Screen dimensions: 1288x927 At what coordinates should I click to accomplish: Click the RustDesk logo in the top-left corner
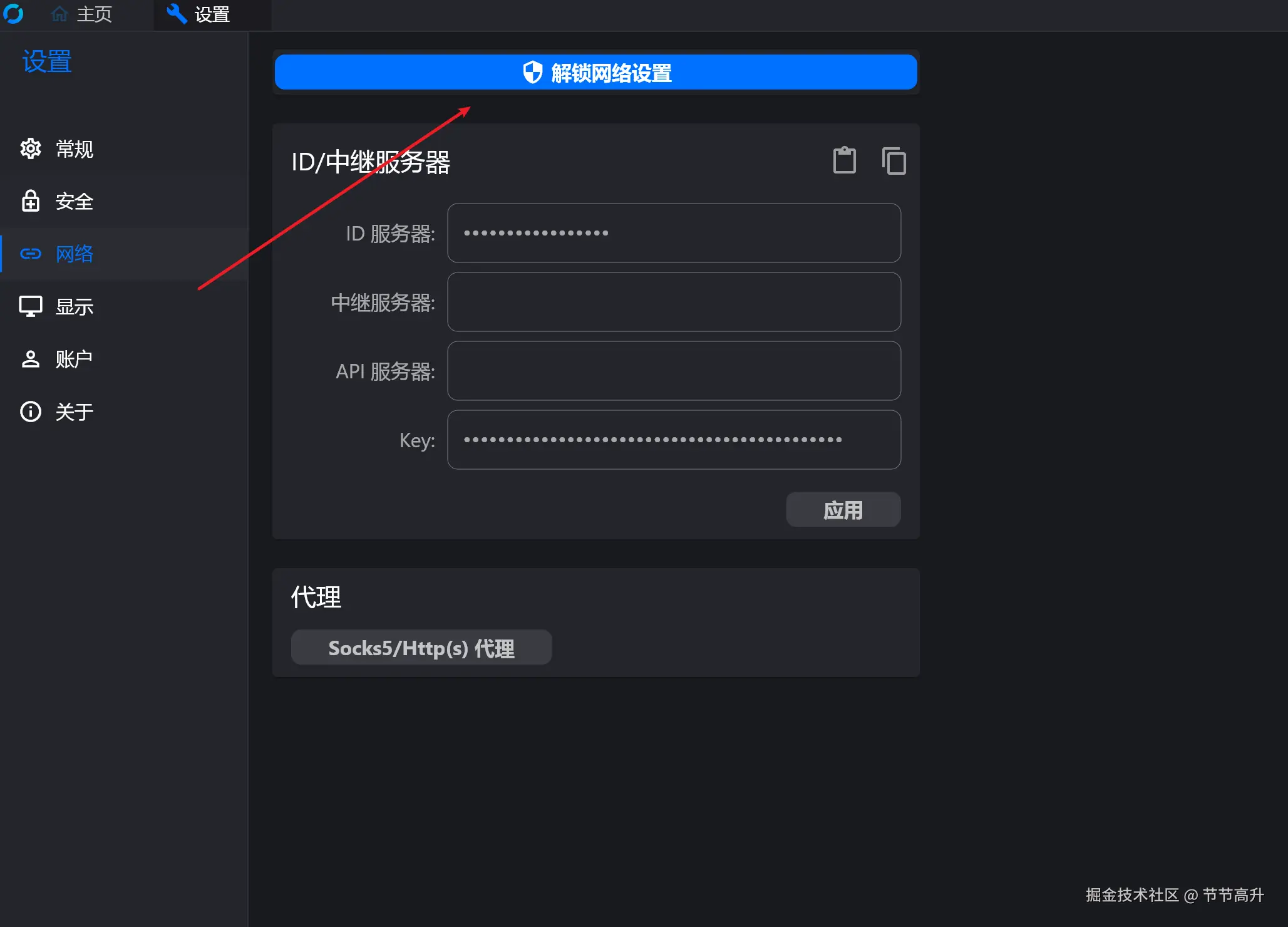click(13, 14)
